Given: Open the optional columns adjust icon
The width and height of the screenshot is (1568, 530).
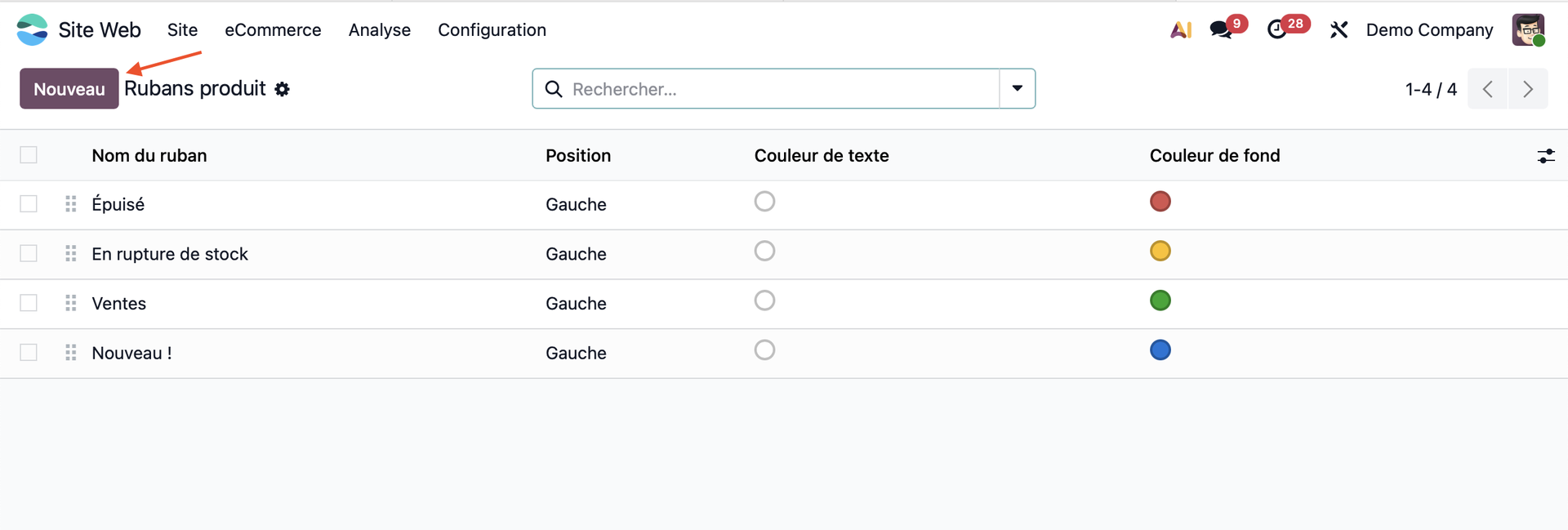Looking at the screenshot, I should [x=1545, y=156].
